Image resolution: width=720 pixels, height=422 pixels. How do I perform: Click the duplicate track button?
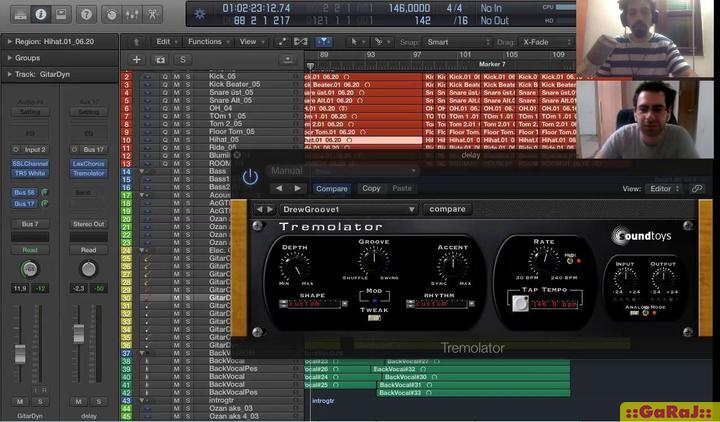(160, 59)
